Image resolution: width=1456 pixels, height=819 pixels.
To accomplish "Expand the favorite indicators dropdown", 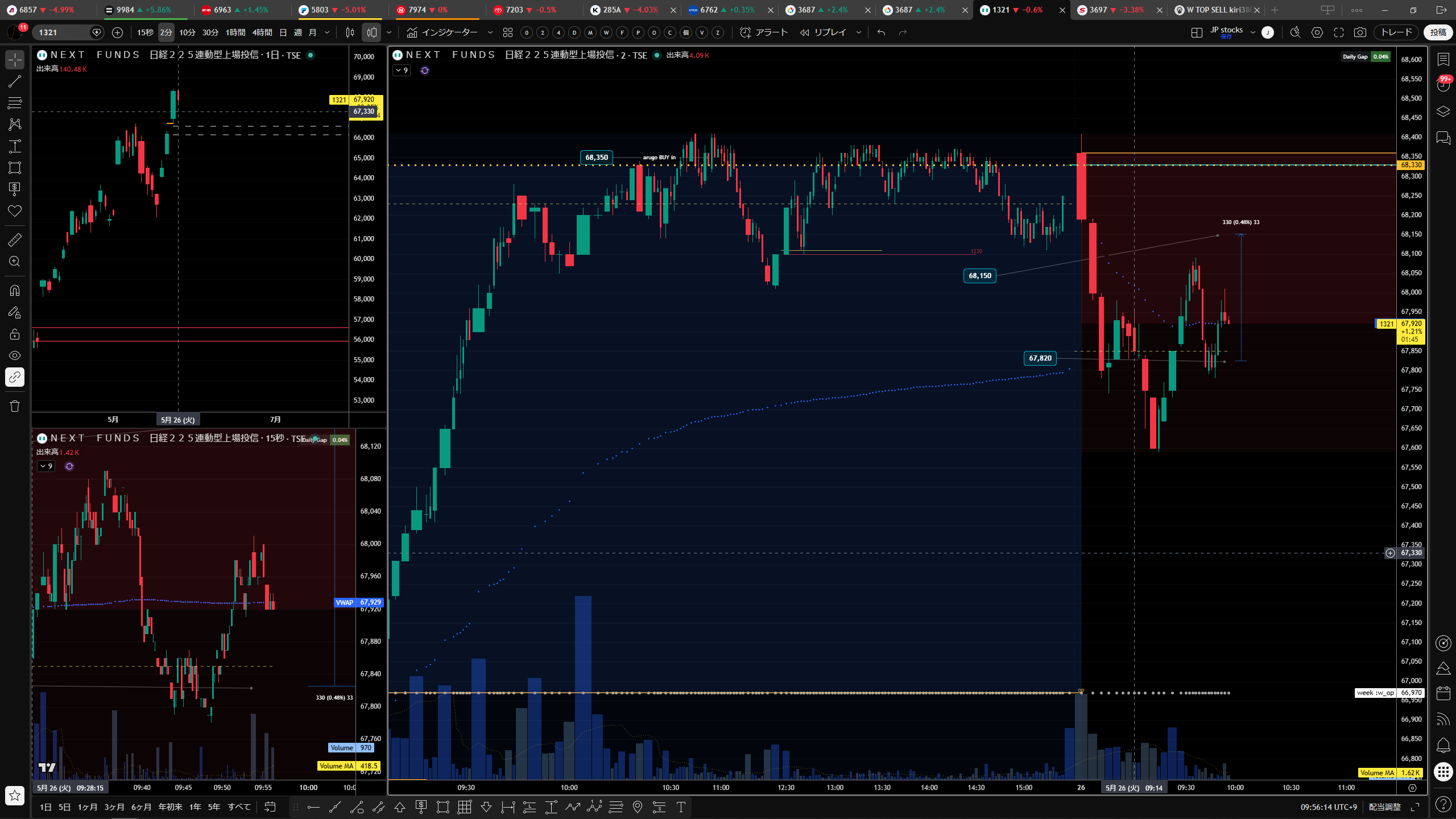I will [490, 32].
